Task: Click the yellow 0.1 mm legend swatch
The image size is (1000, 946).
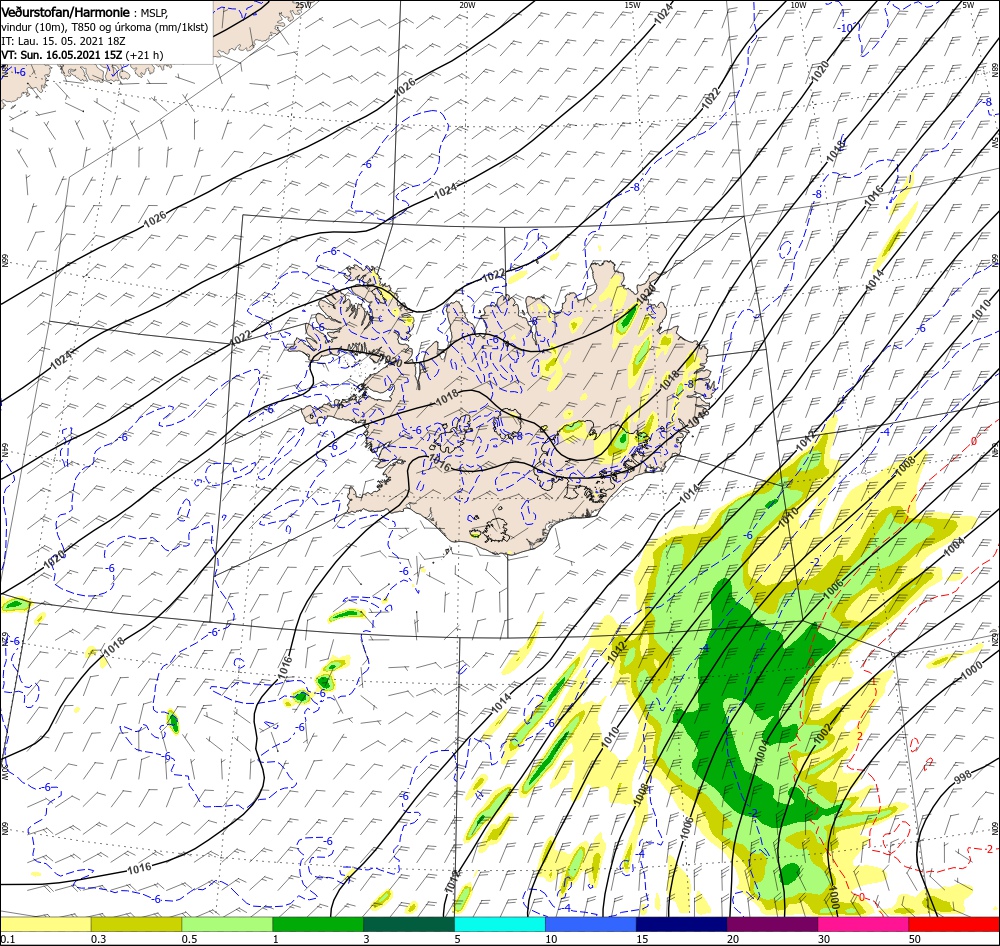Action: tap(46, 924)
